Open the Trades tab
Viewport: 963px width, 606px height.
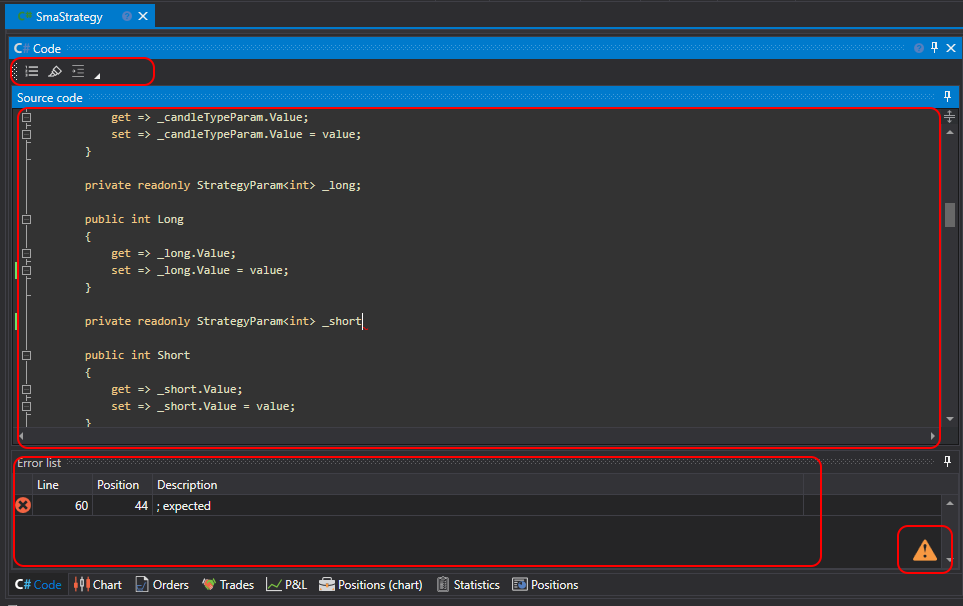[x=228, y=585]
